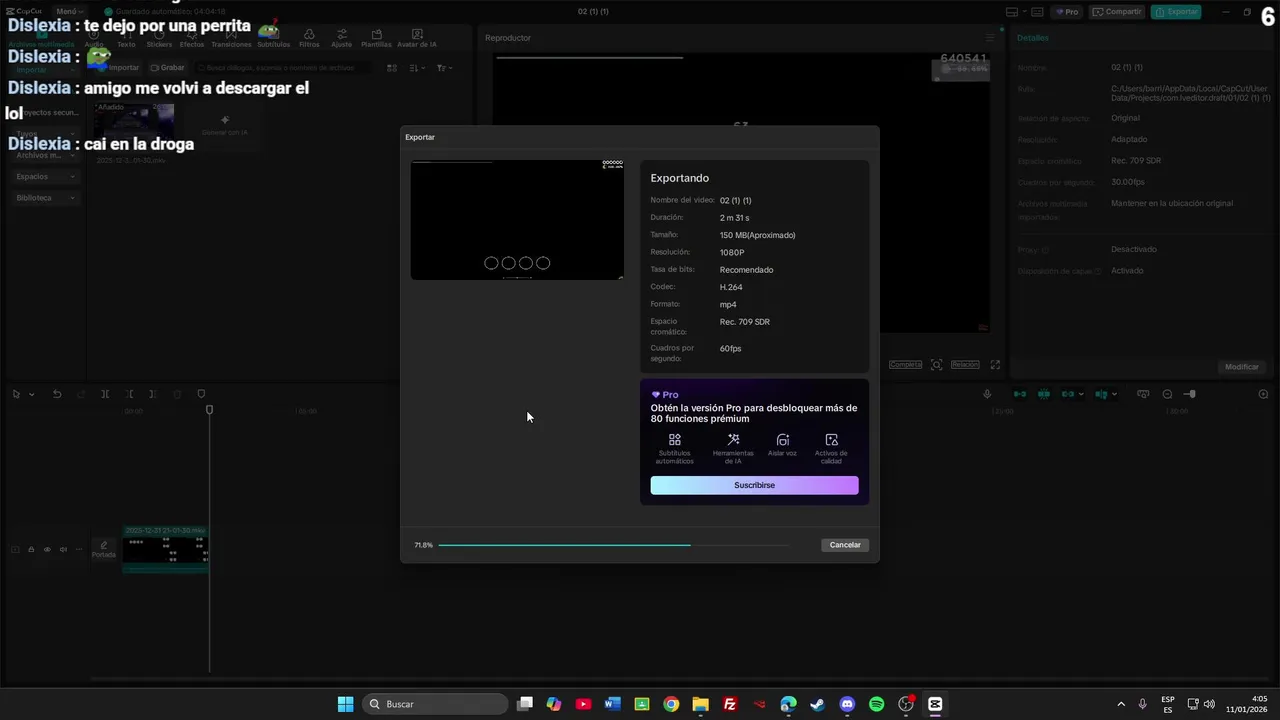This screenshot has height=720, width=1280.
Task: Open track more options ellipsis
Action: coord(78,549)
